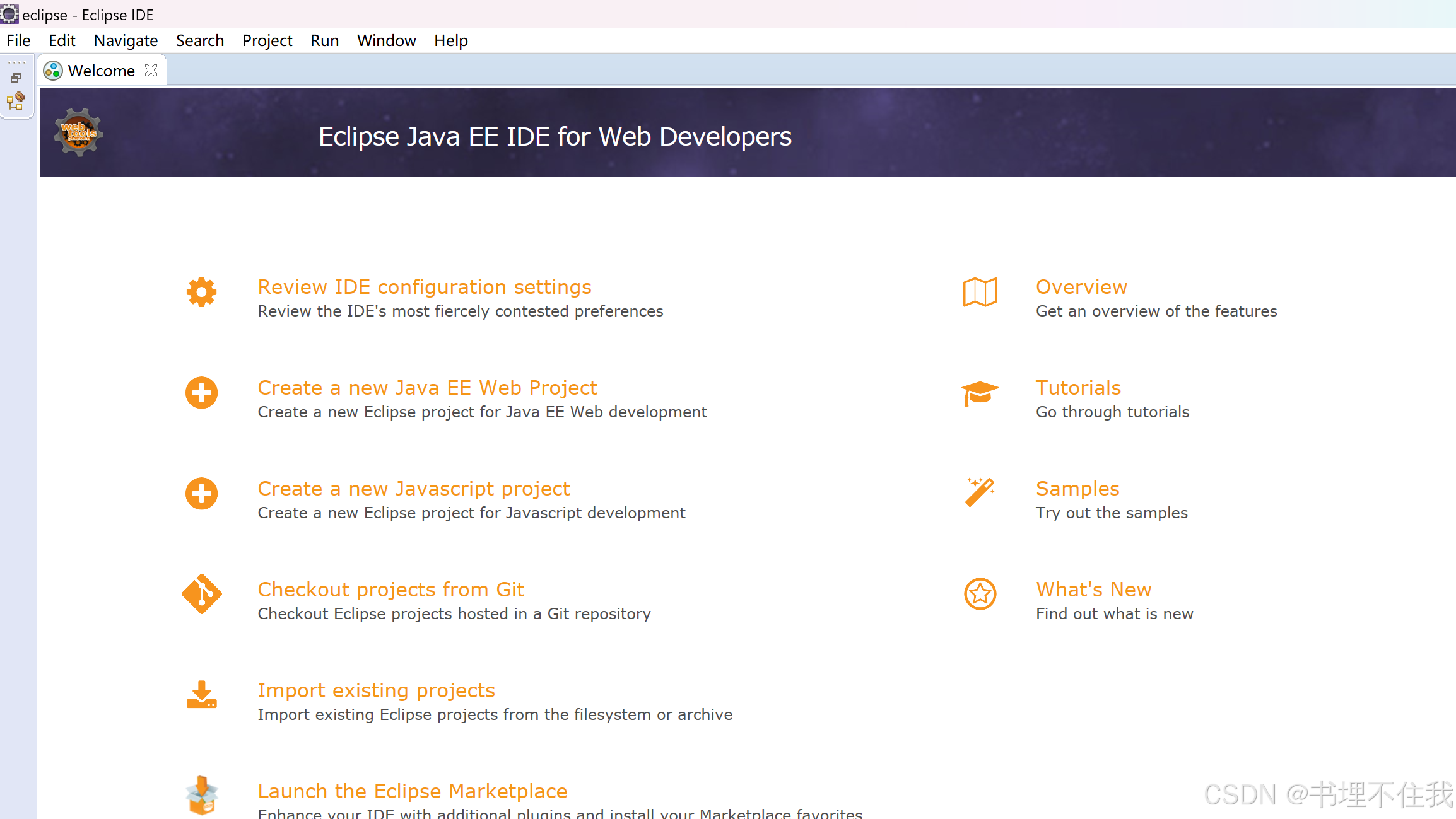The height and width of the screenshot is (819, 1456).
Task: Close the Welcome tab
Action: pos(151,70)
